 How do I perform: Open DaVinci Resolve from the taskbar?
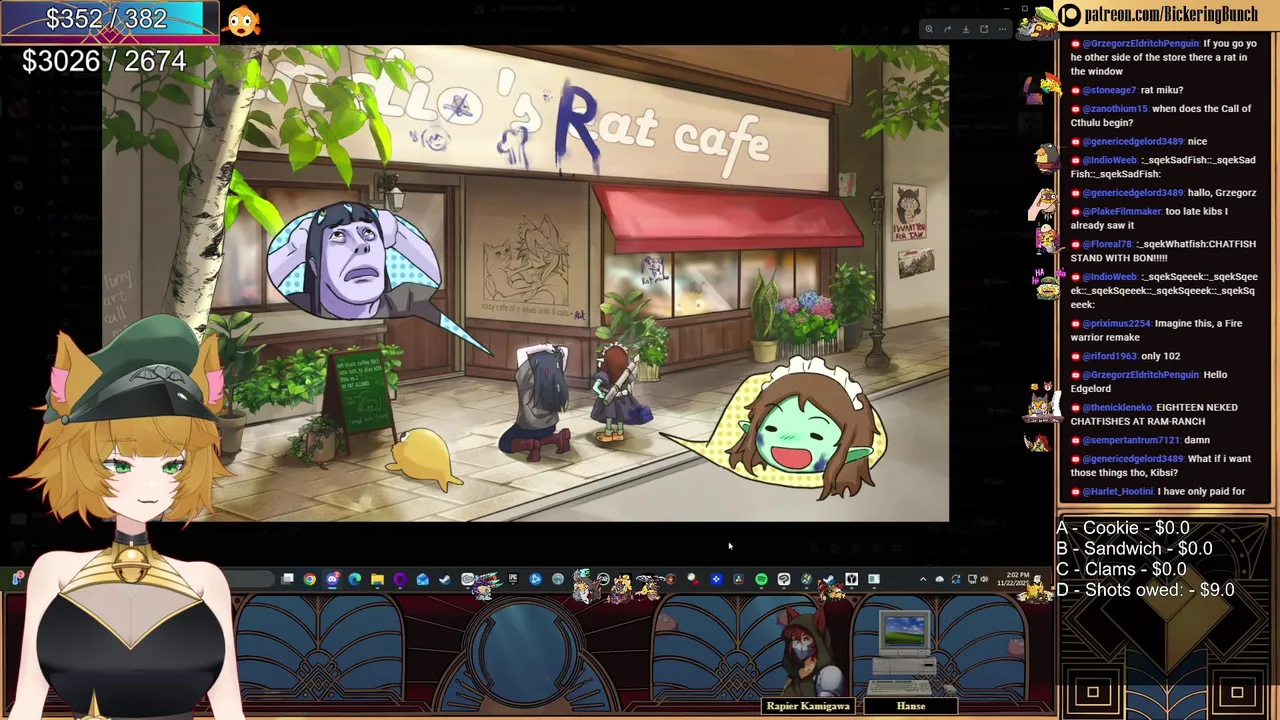pos(738,579)
